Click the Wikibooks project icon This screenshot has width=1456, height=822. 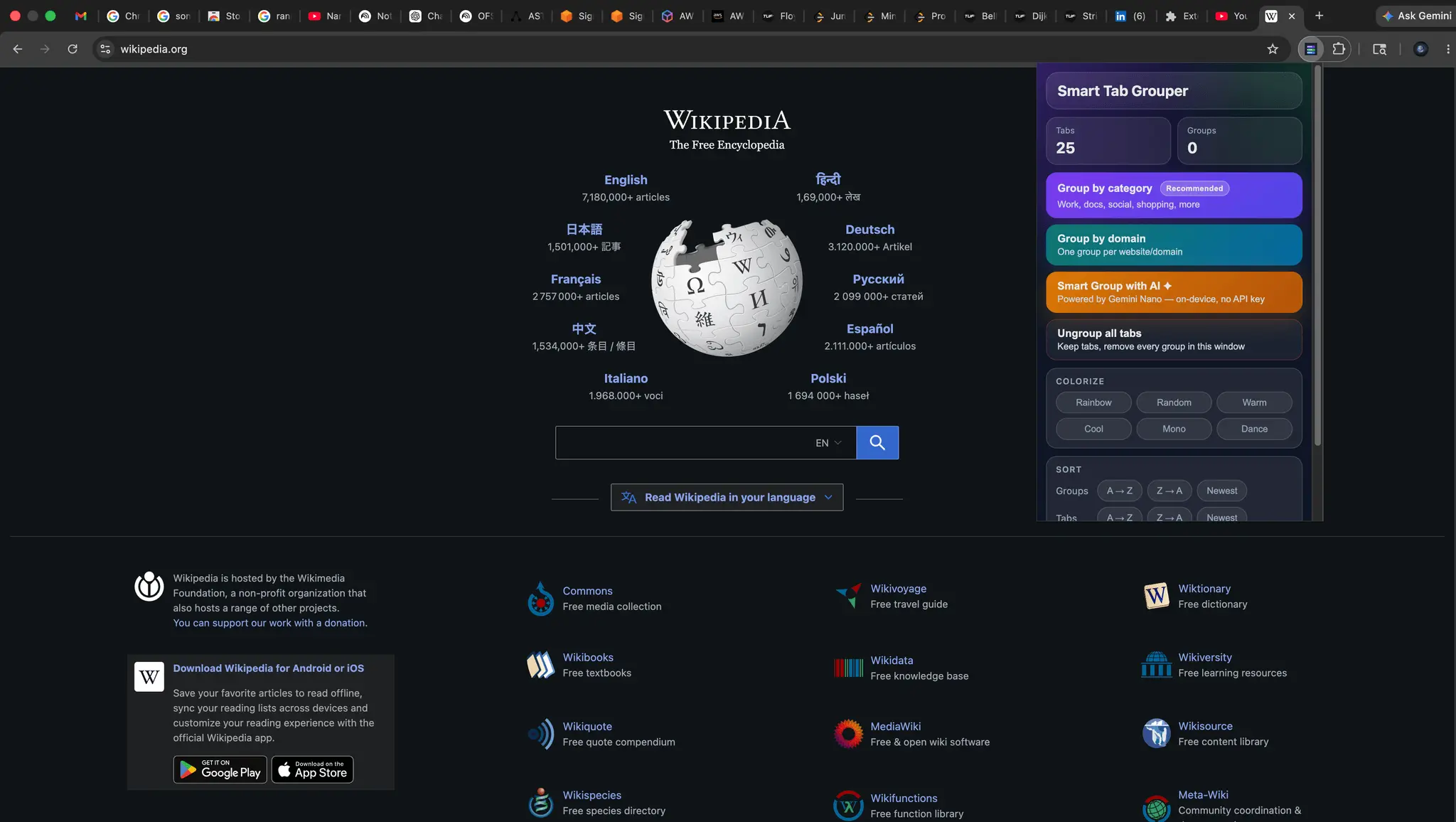pos(541,665)
